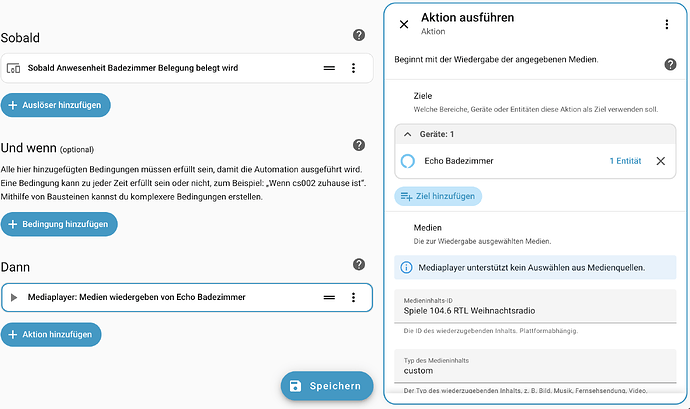Open three-dot menu of Mediaplayer action row
This screenshot has height=409, width=690.
[x=353, y=298]
